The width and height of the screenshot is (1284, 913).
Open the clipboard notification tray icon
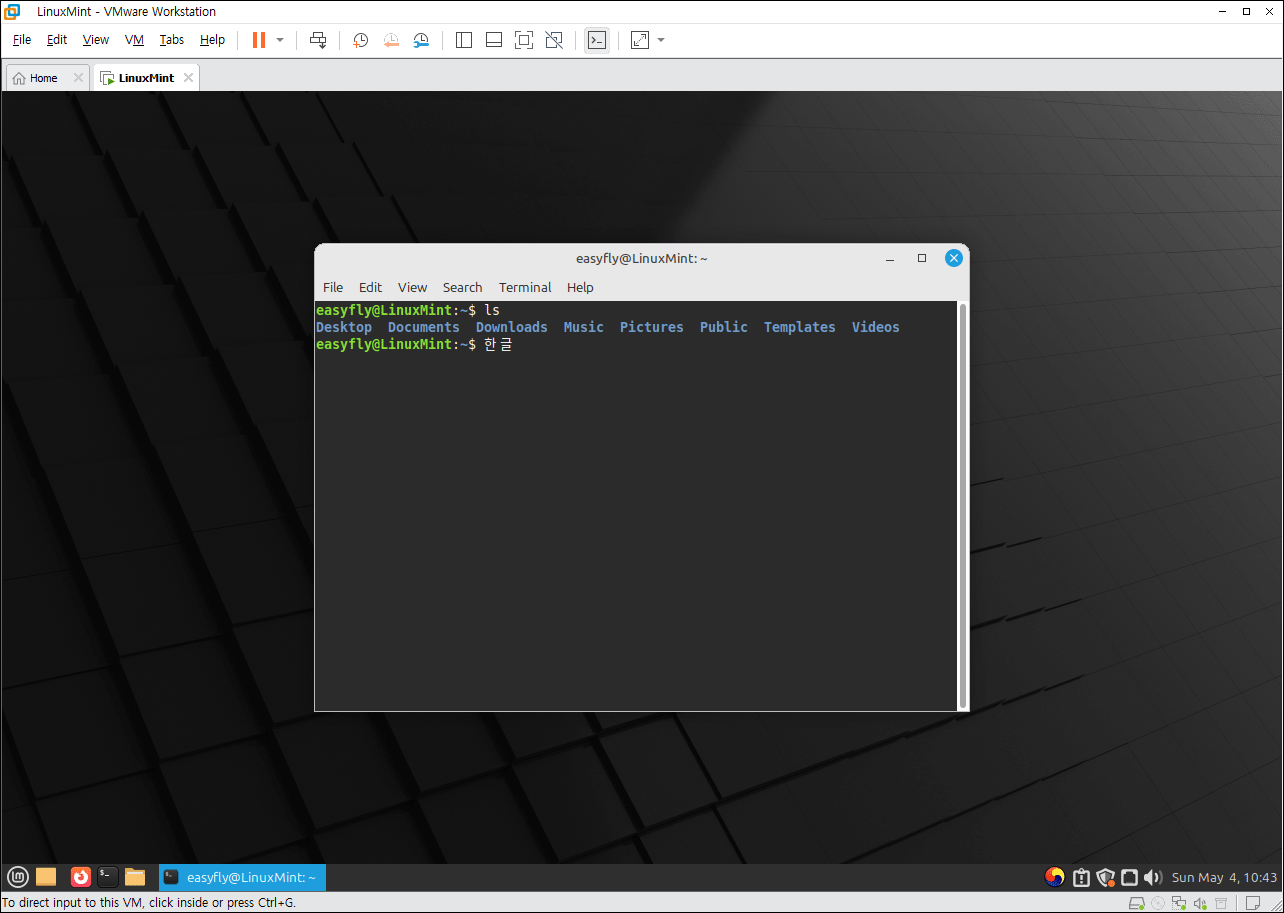1081,877
